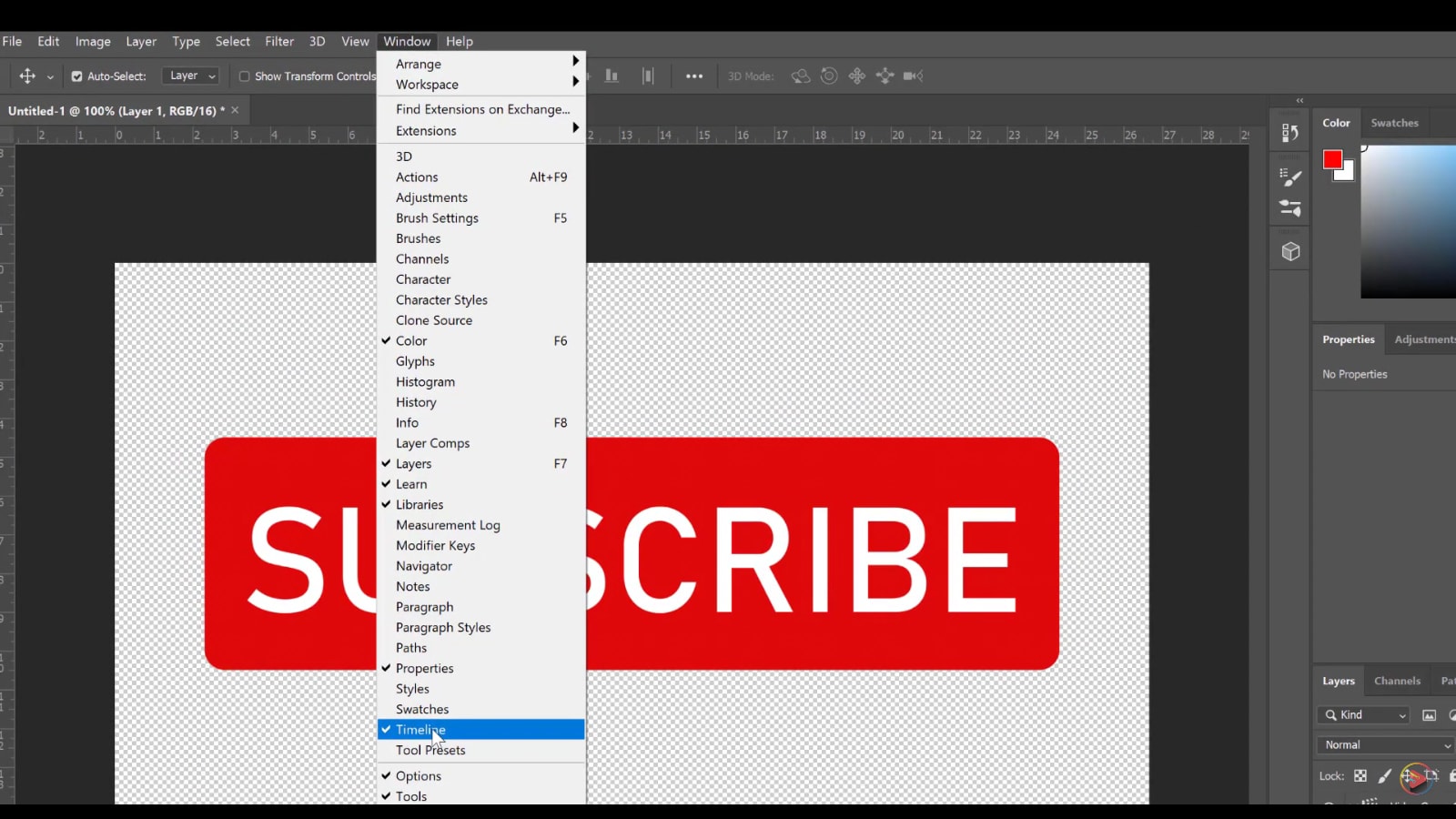Screen dimensions: 1456x819
Task: Open the Move tool preset picker arrow
Action: click(50, 77)
